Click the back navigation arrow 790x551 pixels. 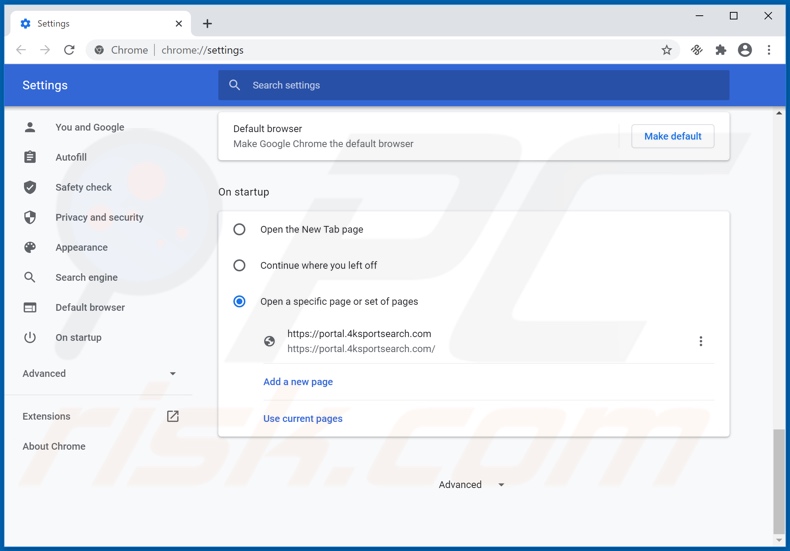tap(21, 50)
